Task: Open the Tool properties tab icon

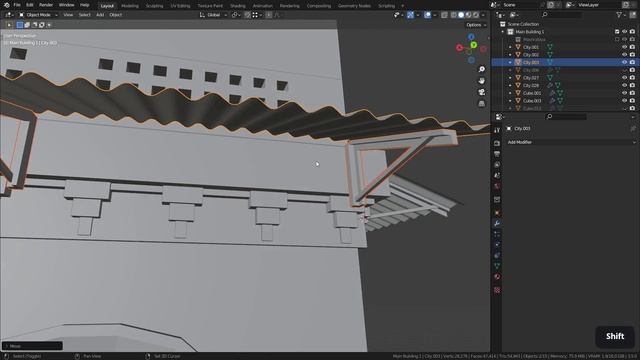Action: (x=497, y=130)
